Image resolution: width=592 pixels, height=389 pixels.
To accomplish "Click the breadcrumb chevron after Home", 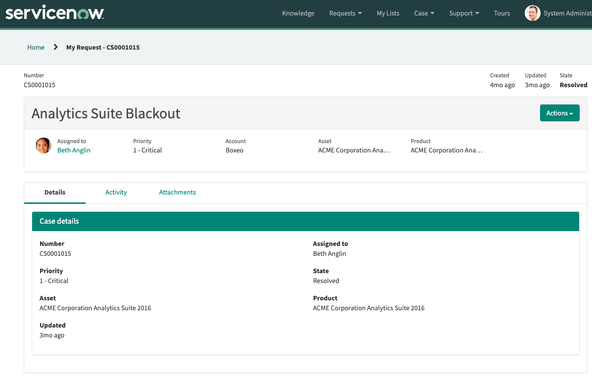I will 56,47.
